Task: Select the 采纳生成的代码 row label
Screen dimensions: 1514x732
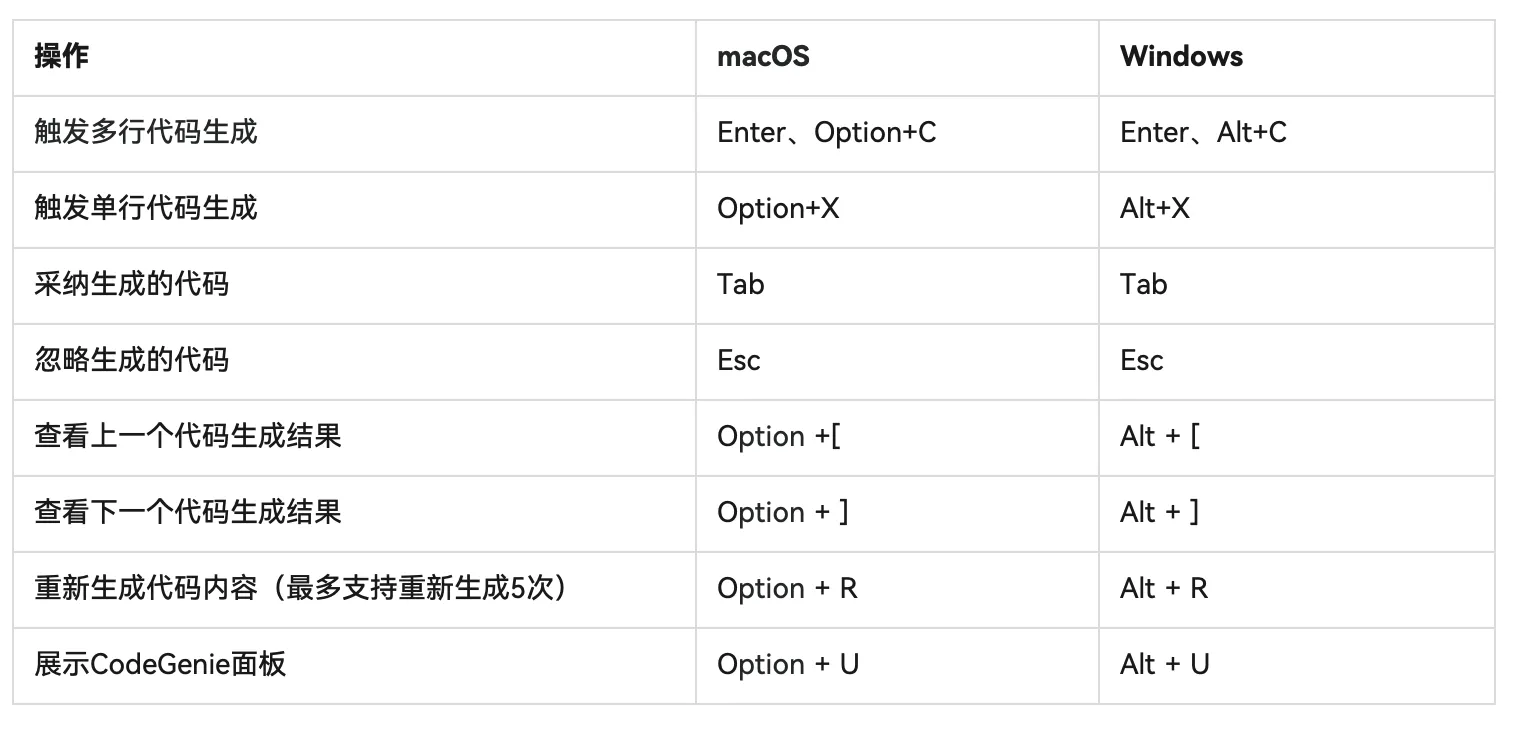Action: (132, 284)
